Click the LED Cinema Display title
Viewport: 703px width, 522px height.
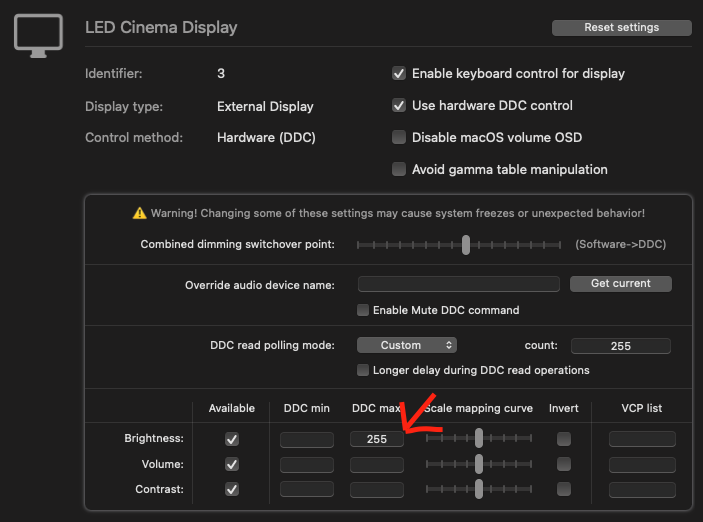[x=161, y=27]
